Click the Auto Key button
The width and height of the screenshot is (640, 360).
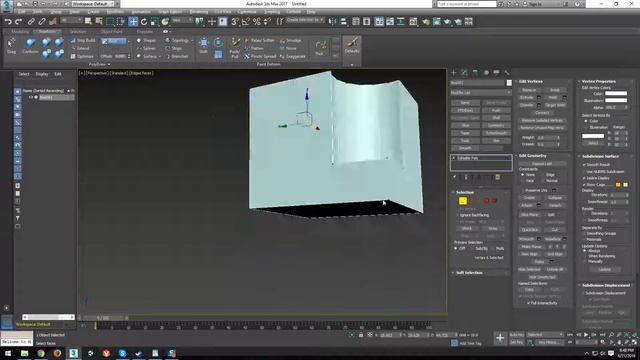pos(517,335)
